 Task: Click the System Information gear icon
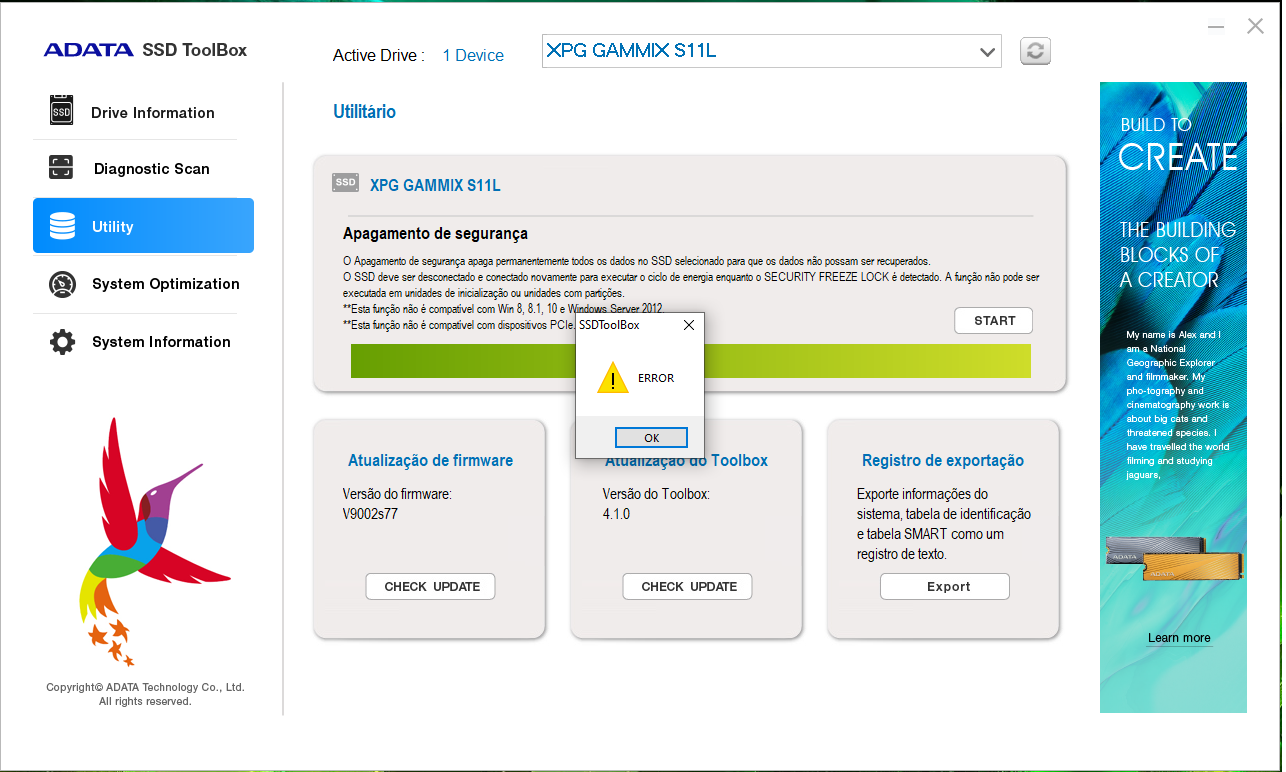(x=62, y=342)
